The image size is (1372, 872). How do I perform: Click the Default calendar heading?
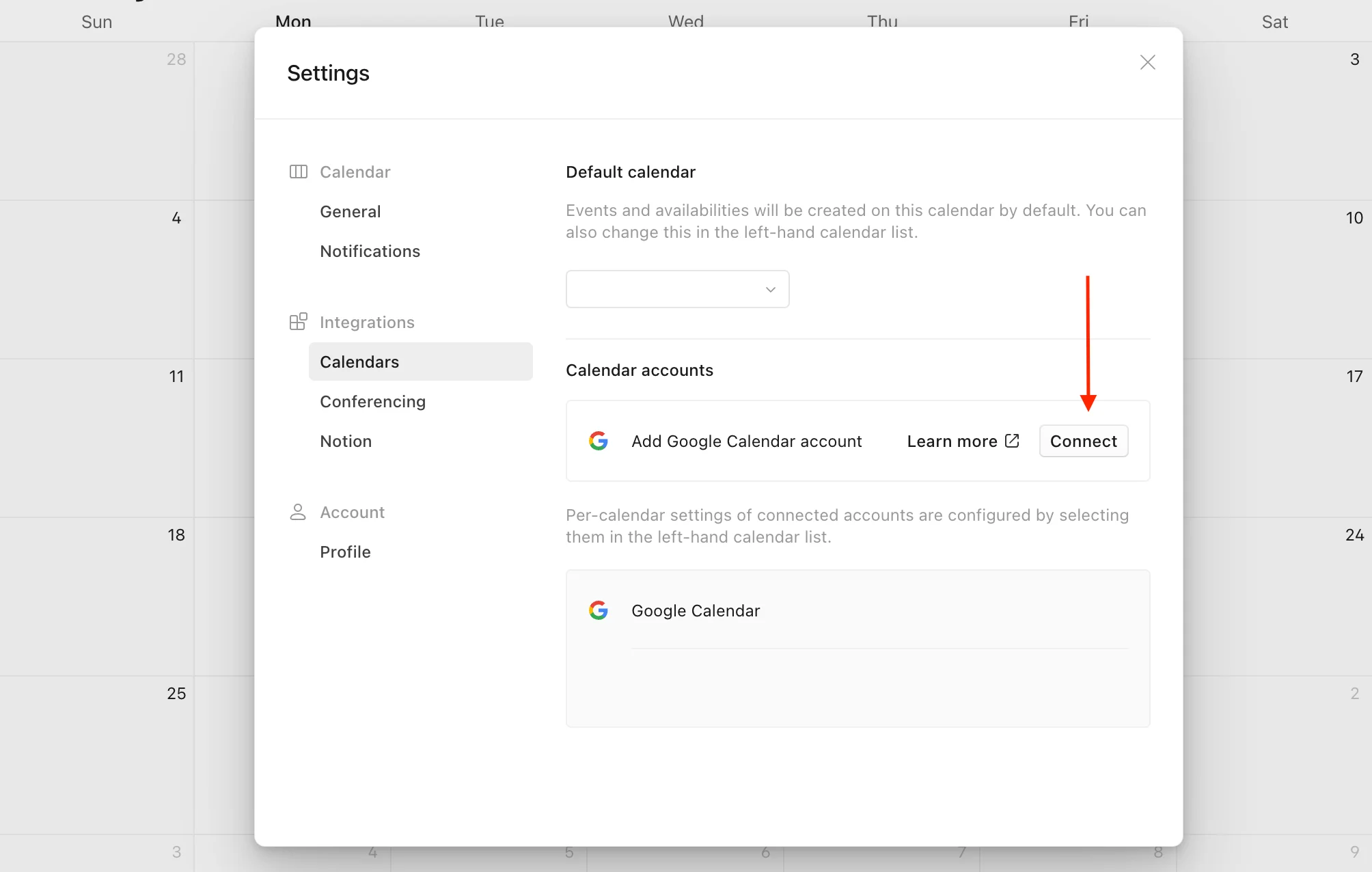(x=630, y=172)
